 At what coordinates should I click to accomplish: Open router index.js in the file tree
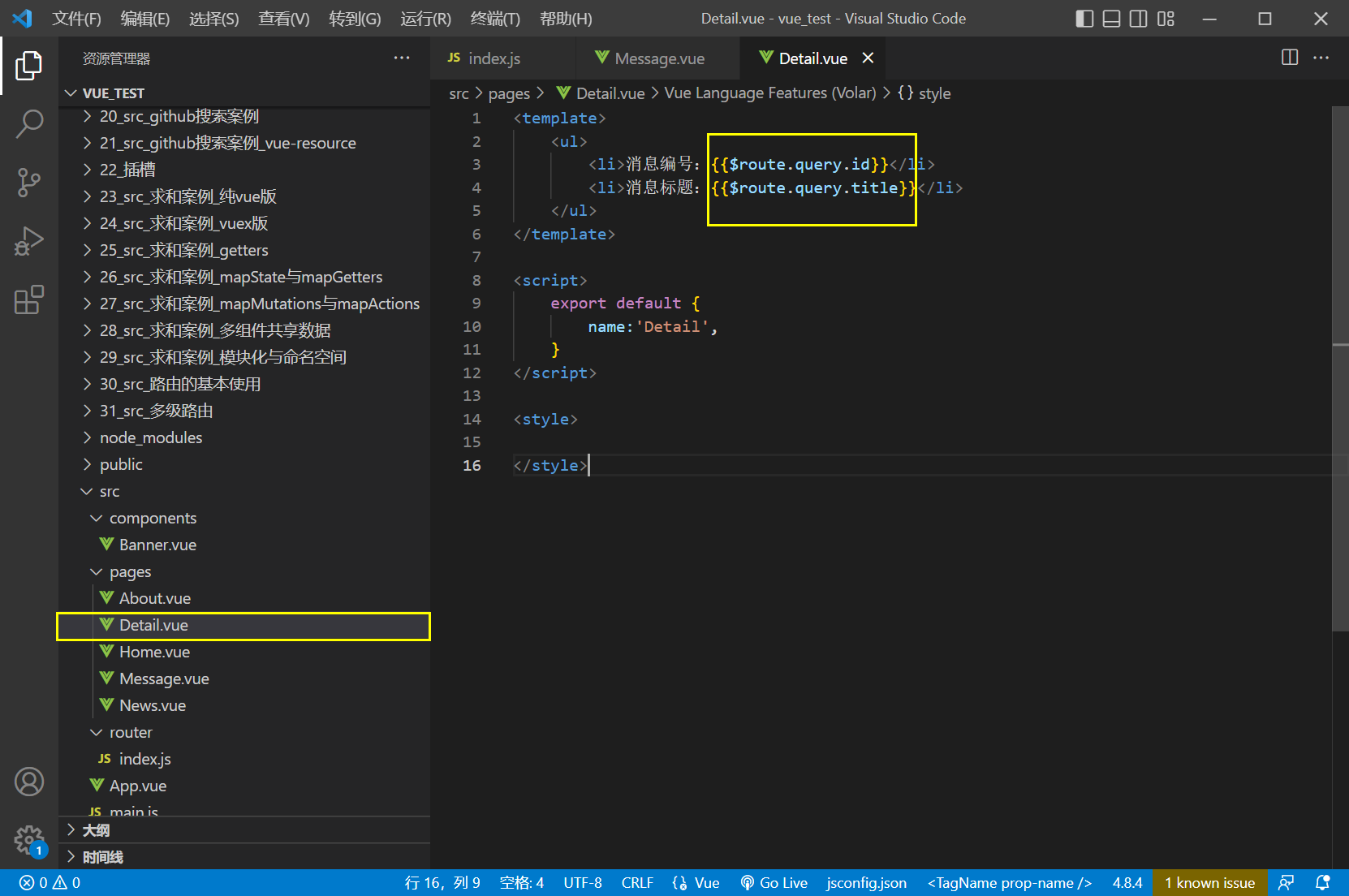(244, 759)
